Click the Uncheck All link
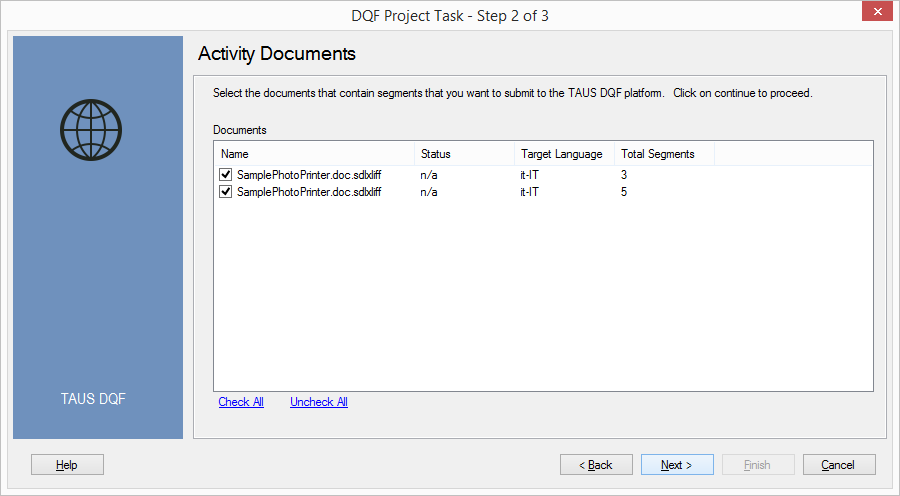This screenshot has width=900, height=496. (x=319, y=402)
